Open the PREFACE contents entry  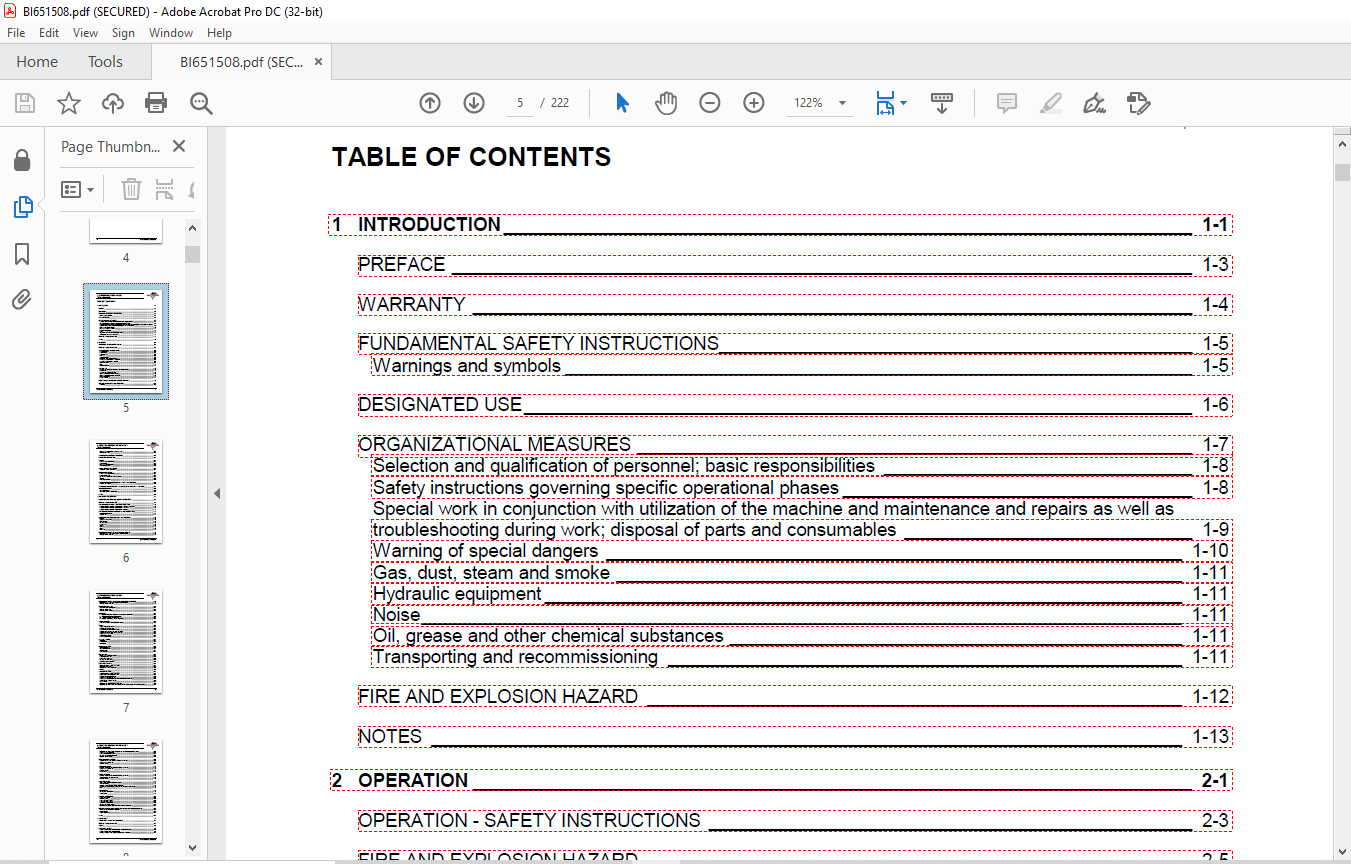pyautogui.click(x=795, y=264)
